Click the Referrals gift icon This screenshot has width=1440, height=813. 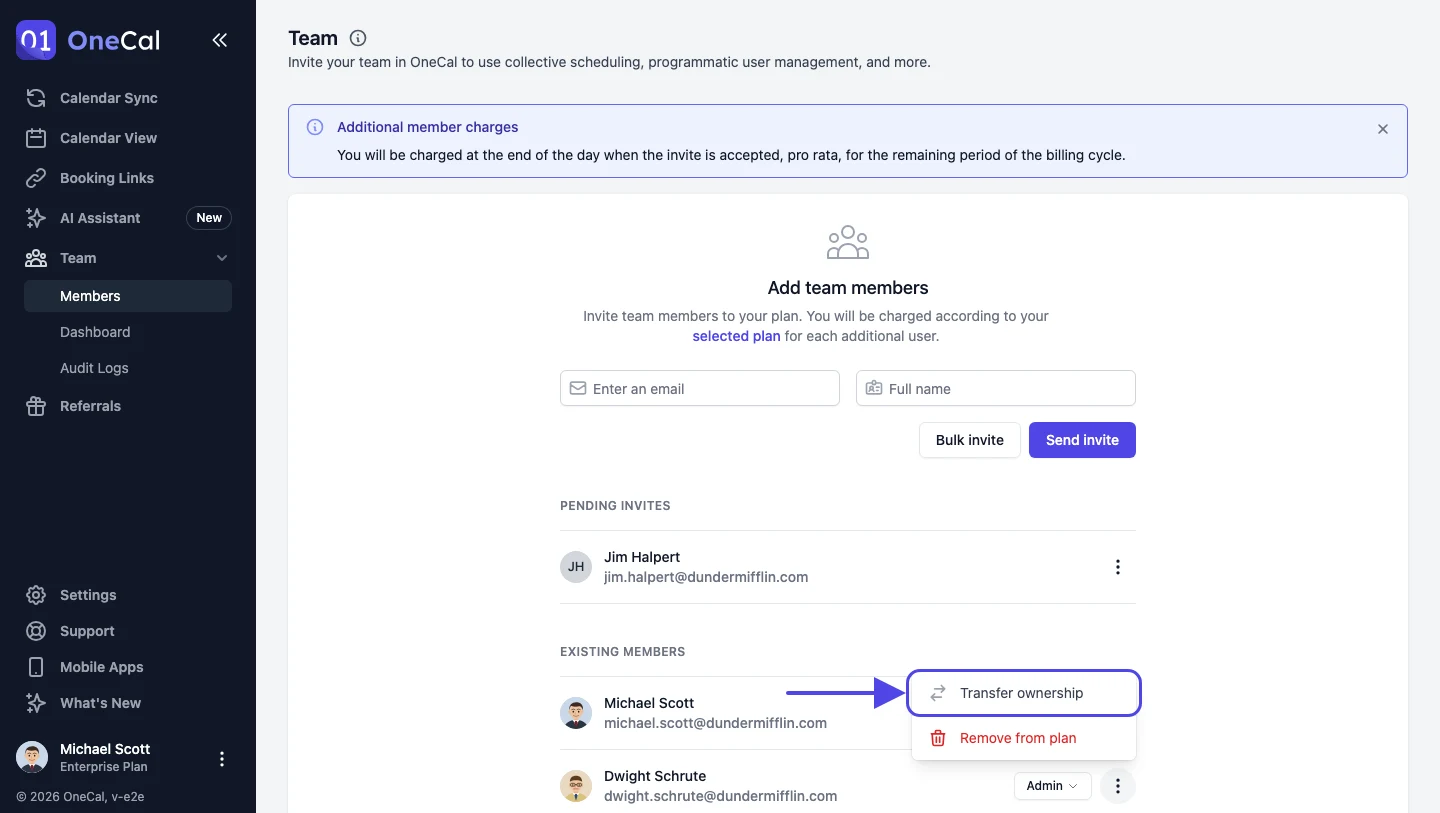(x=36, y=406)
